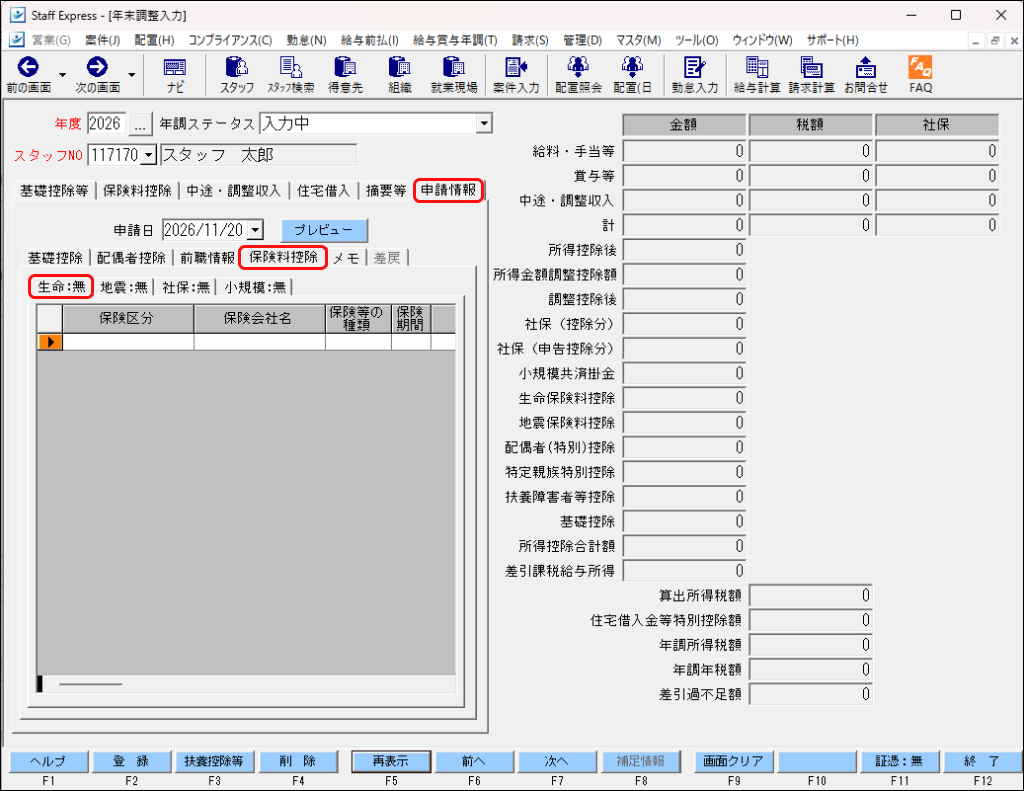Click the grid's horizontal scrollbar

click(x=246, y=684)
